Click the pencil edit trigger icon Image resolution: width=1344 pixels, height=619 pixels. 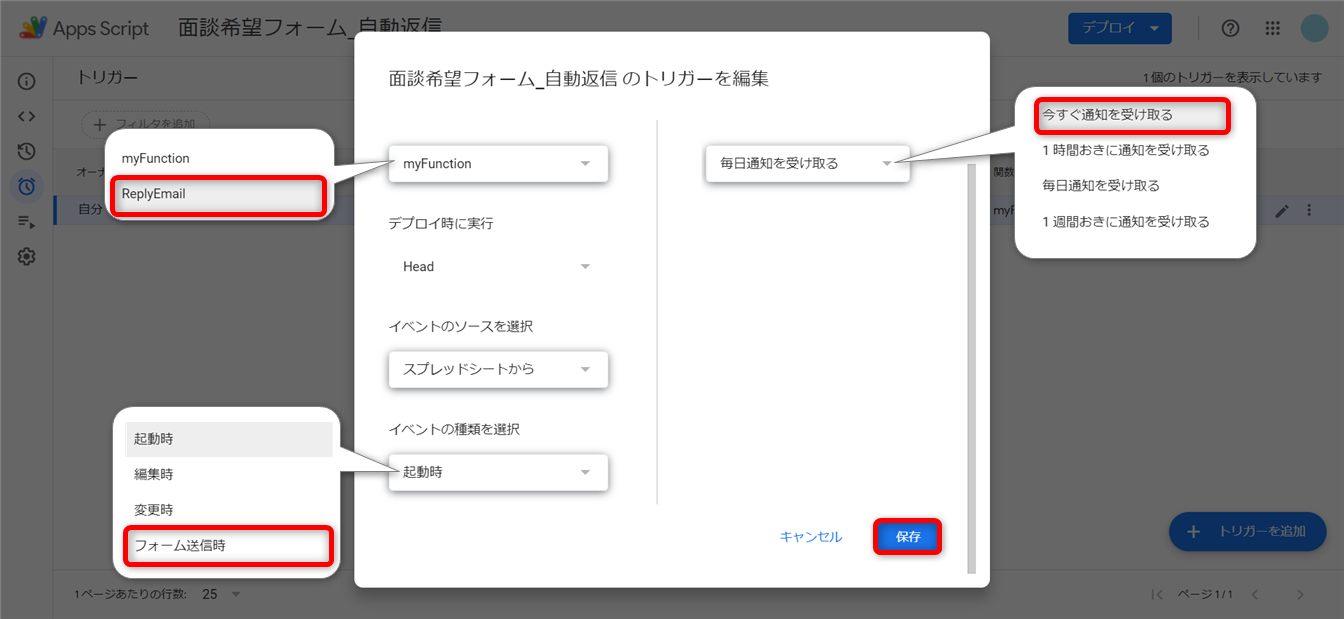coord(1282,210)
